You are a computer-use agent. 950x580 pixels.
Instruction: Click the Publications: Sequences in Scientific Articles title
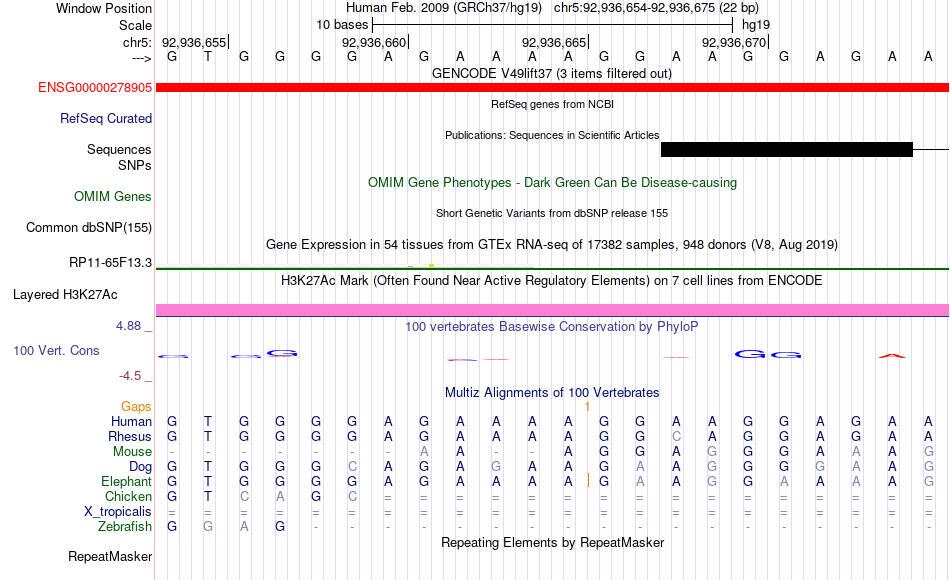point(552,135)
